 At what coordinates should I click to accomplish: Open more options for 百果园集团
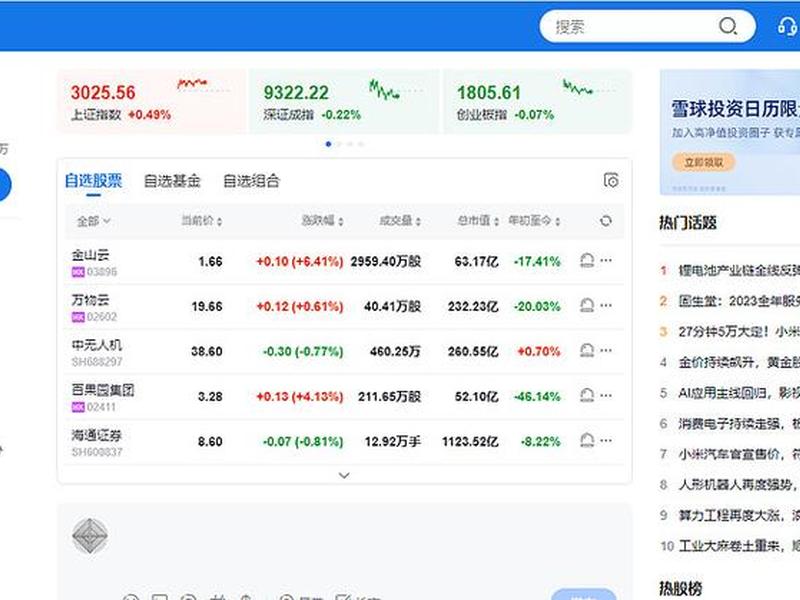coord(606,395)
